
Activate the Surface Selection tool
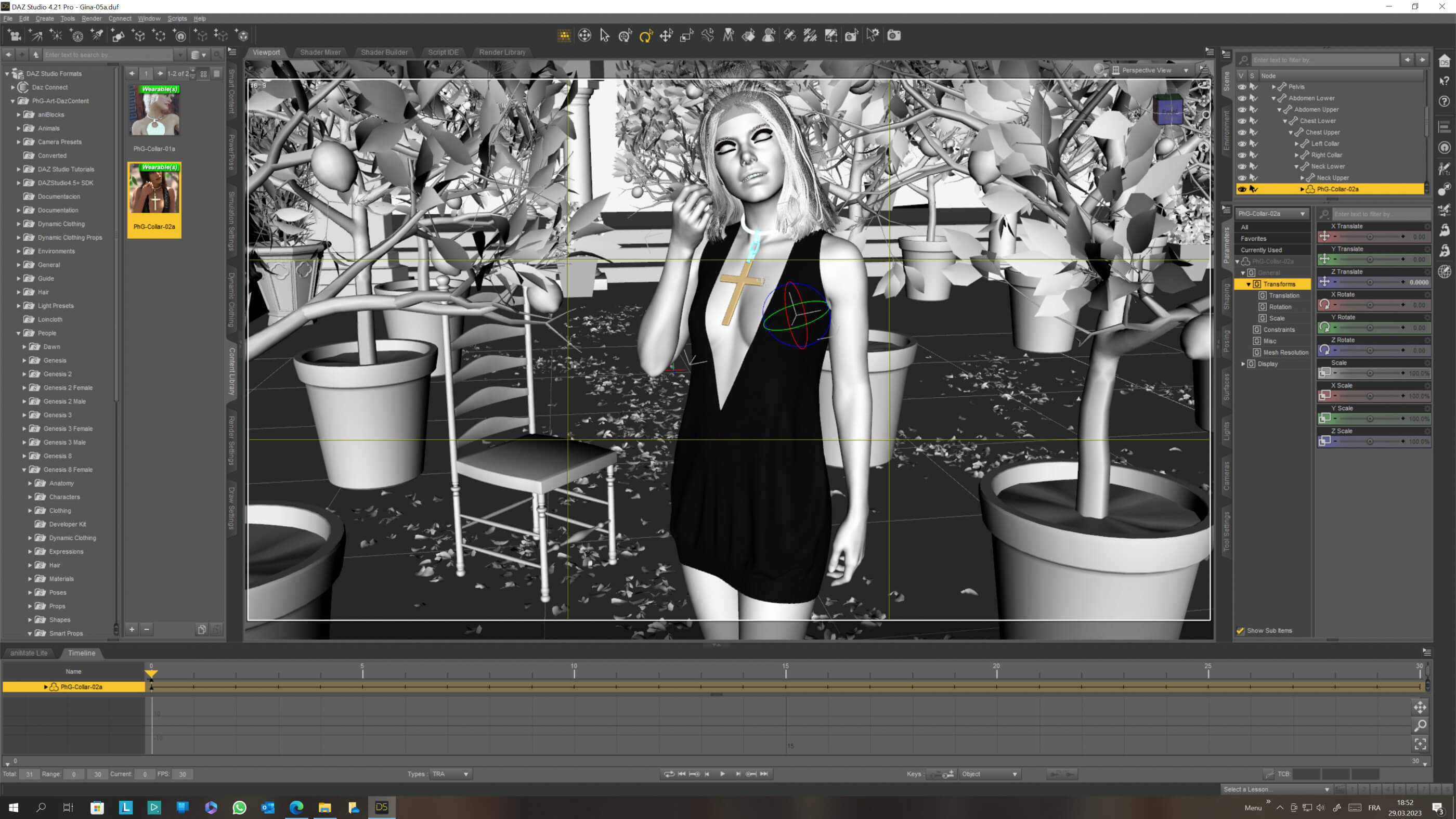[748, 36]
